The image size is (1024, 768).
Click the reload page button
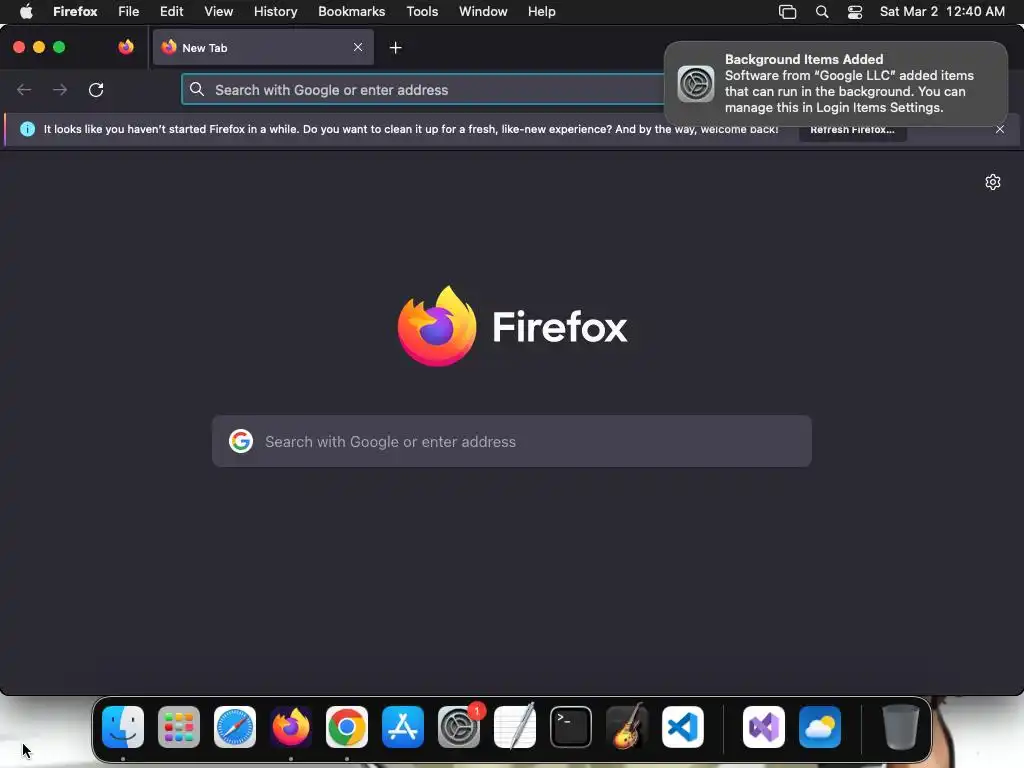pos(96,89)
